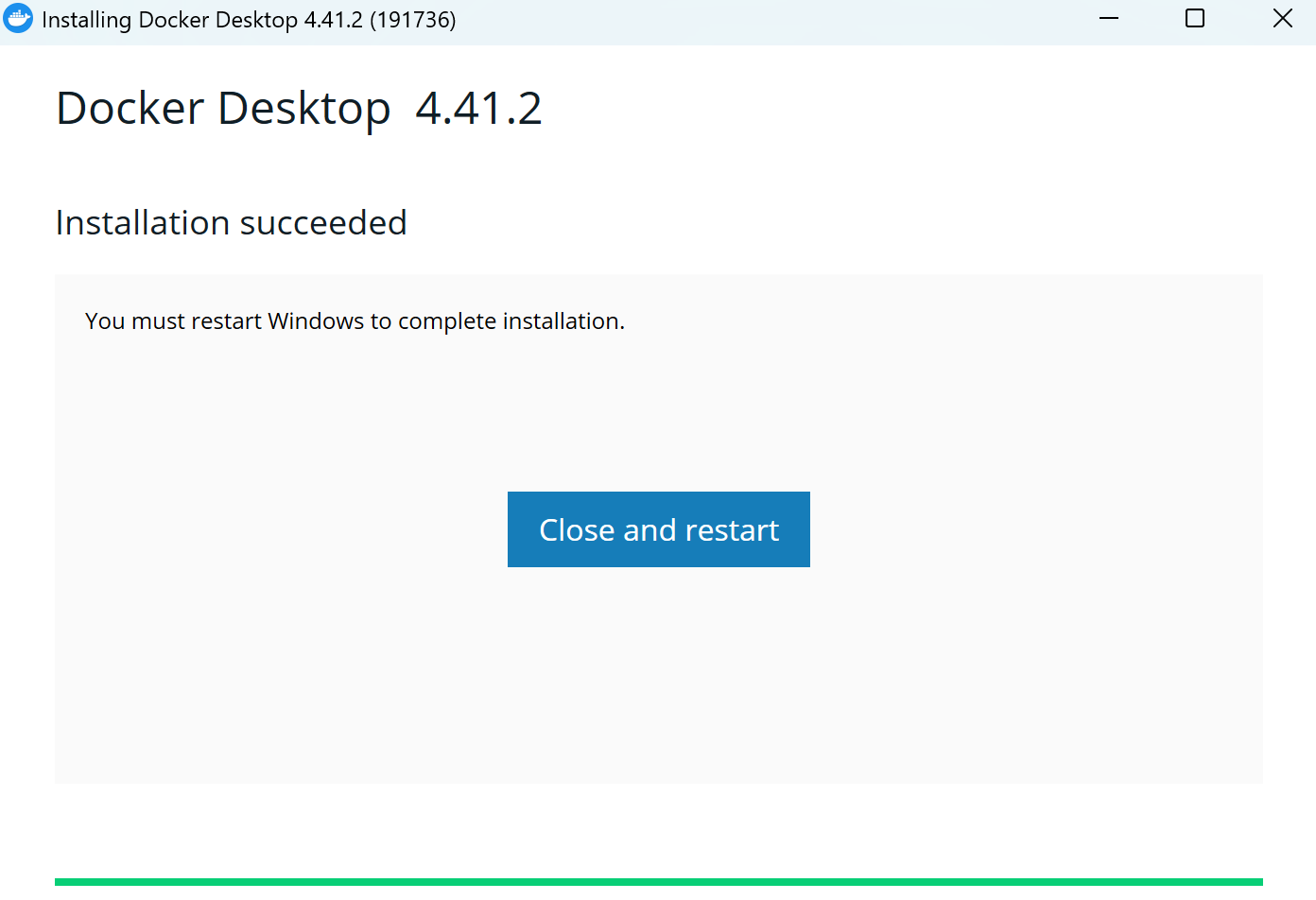
Task: Maximize the Docker installer window
Action: coord(1195,19)
